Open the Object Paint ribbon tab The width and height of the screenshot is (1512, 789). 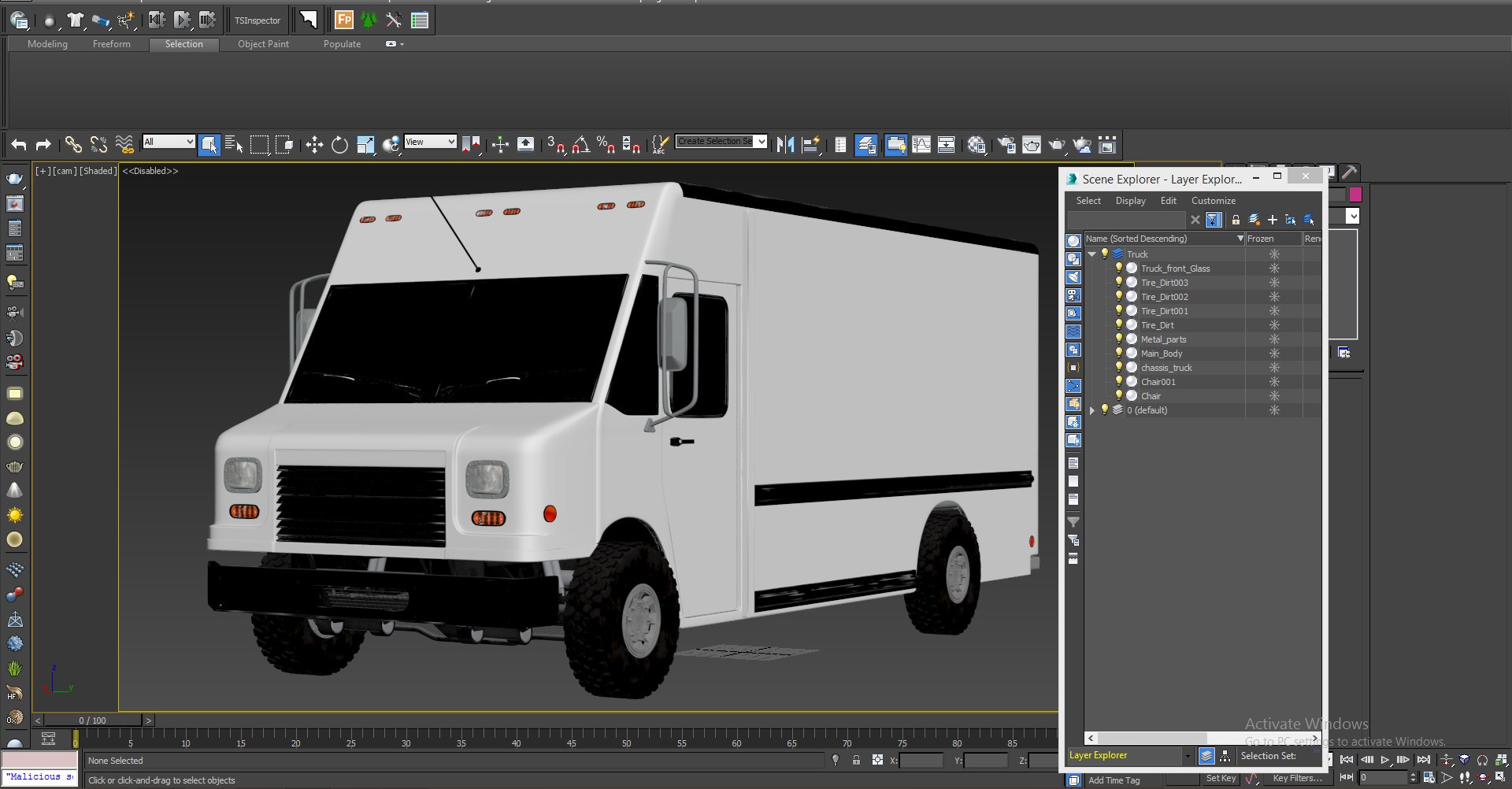[263, 44]
